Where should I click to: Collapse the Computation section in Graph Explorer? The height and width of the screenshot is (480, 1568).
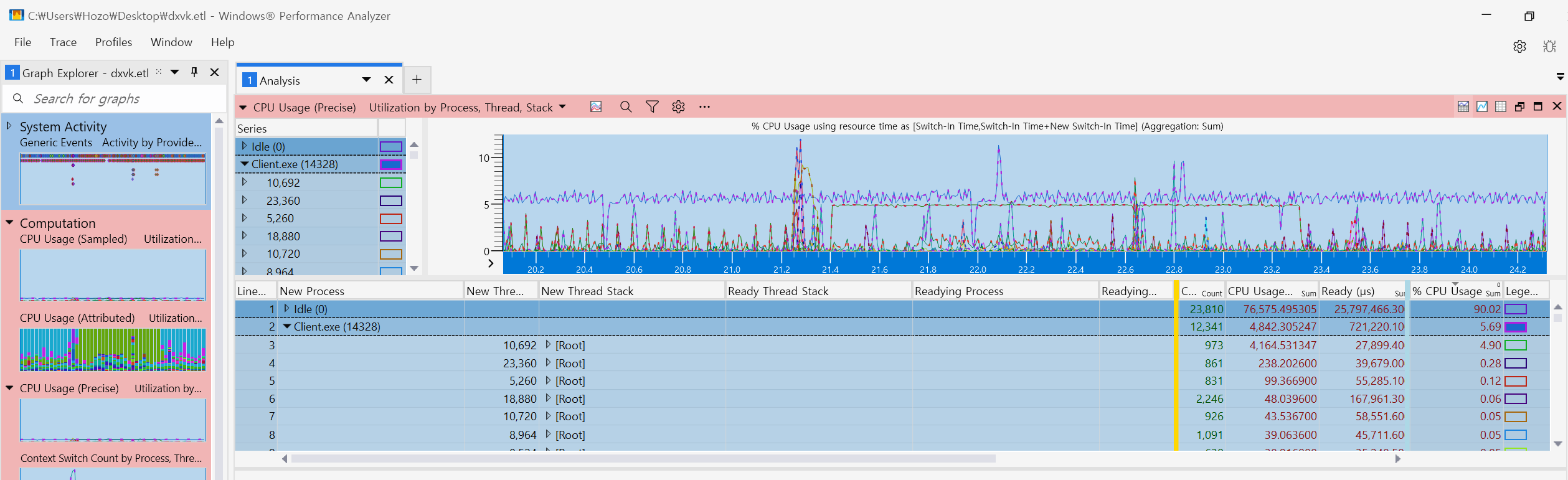coord(9,223)
